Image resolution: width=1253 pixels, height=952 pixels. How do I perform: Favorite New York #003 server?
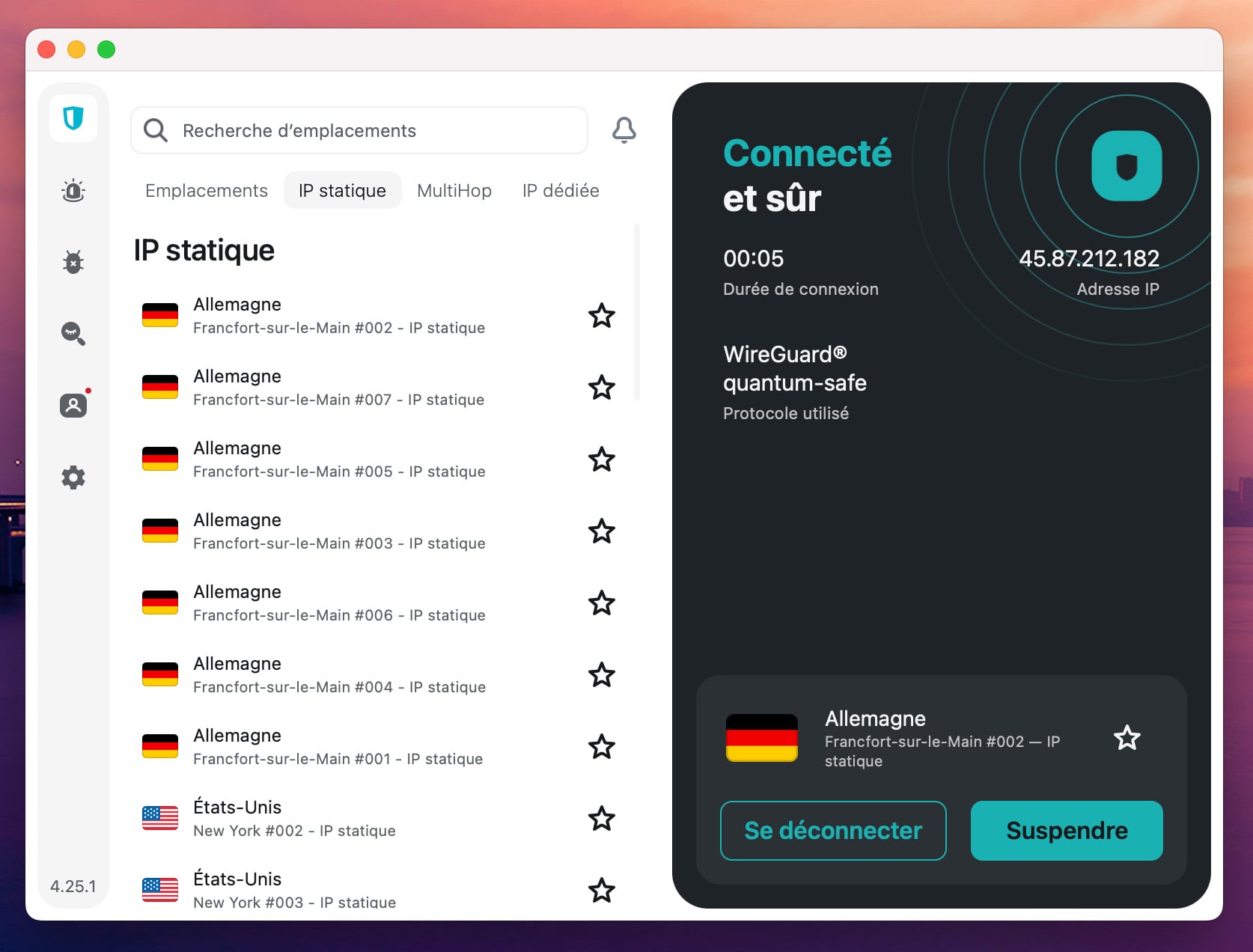(602, 891)
